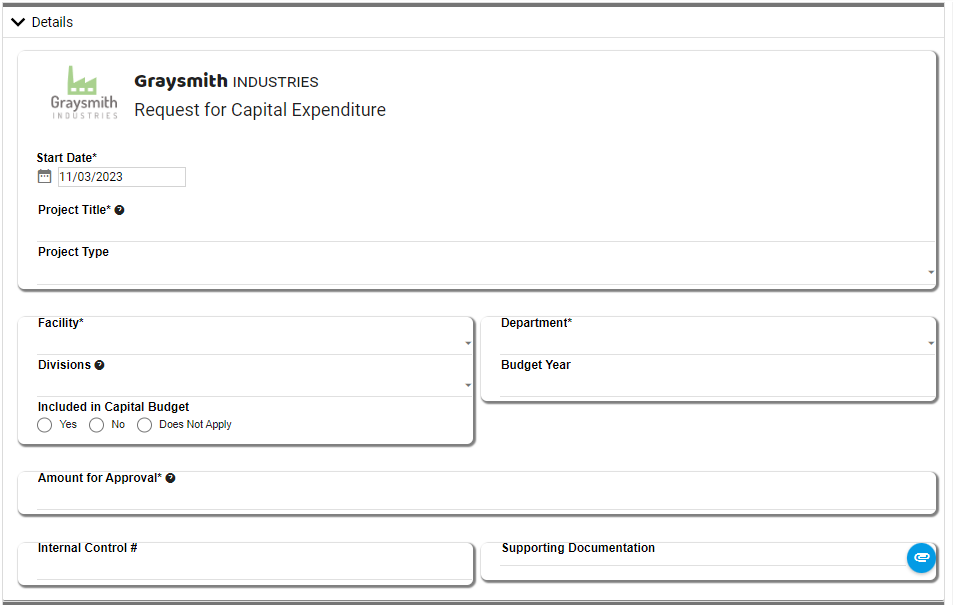
Task: Select No for Included in Capital Budget
Action: click(97, 425)
